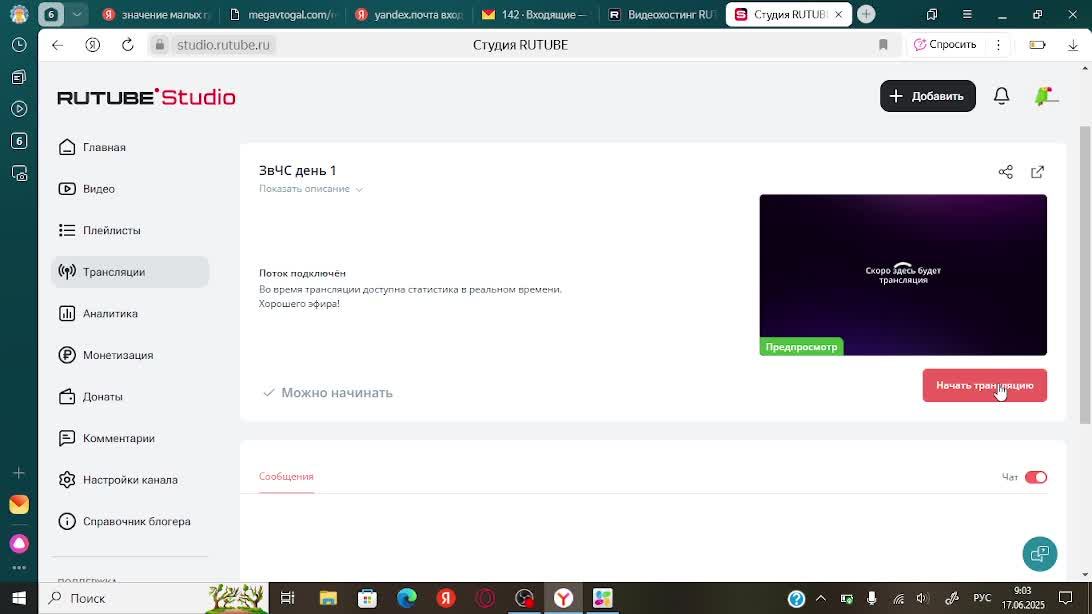Open Плейлисты in the sidebar
The height and width of the screenshot is (614, 1092).
click(x=130, y=230)
